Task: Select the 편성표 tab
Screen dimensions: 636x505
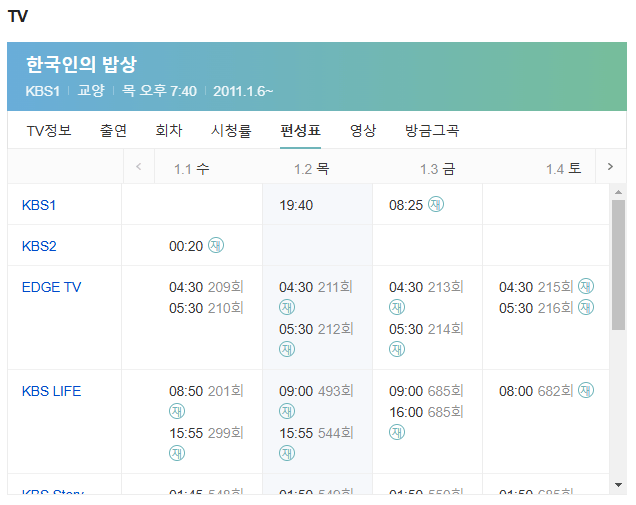Action: (301, 131)
